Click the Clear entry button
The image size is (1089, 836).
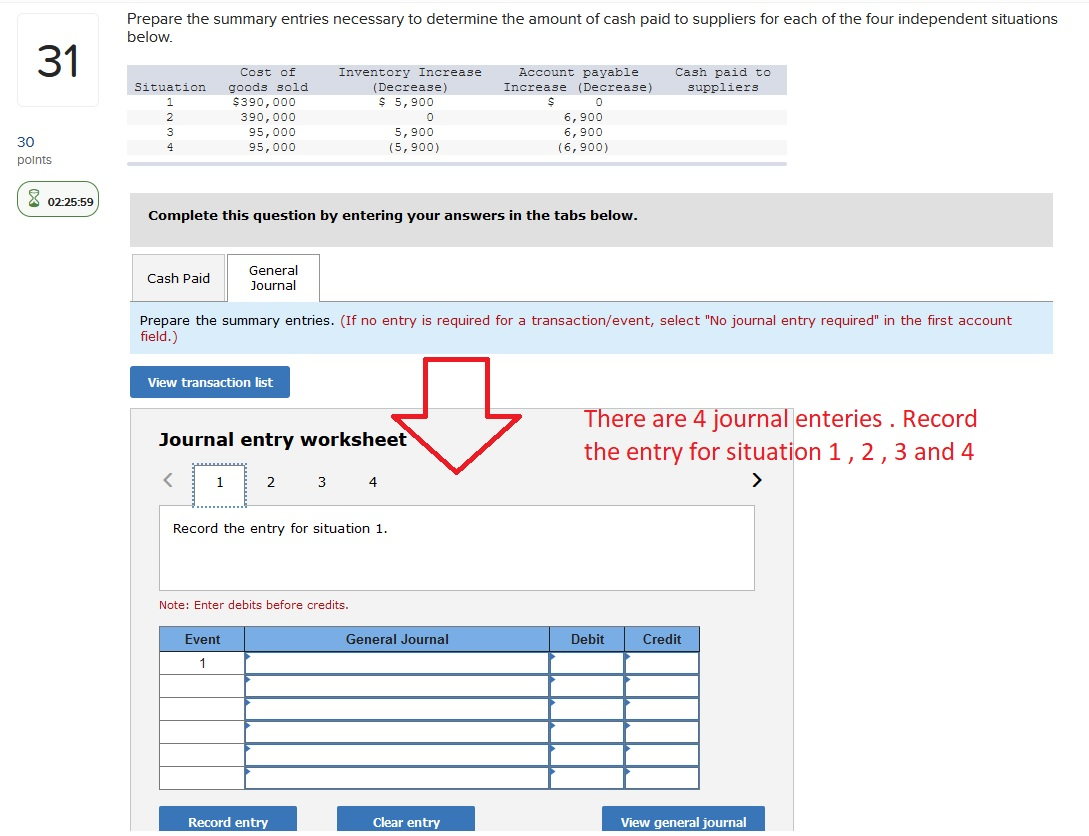point(405,822)
